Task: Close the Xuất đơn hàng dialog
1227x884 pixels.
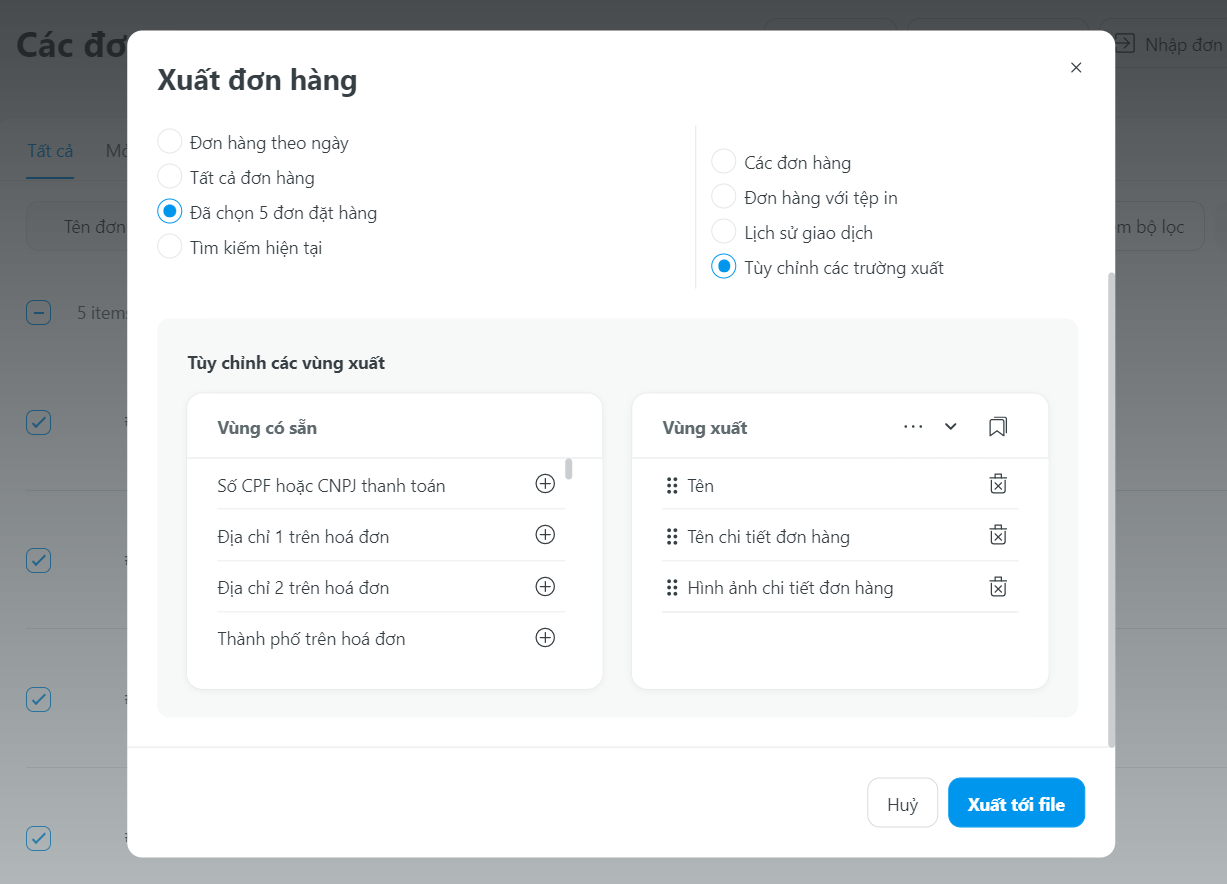Action: tap(1076, 68)
